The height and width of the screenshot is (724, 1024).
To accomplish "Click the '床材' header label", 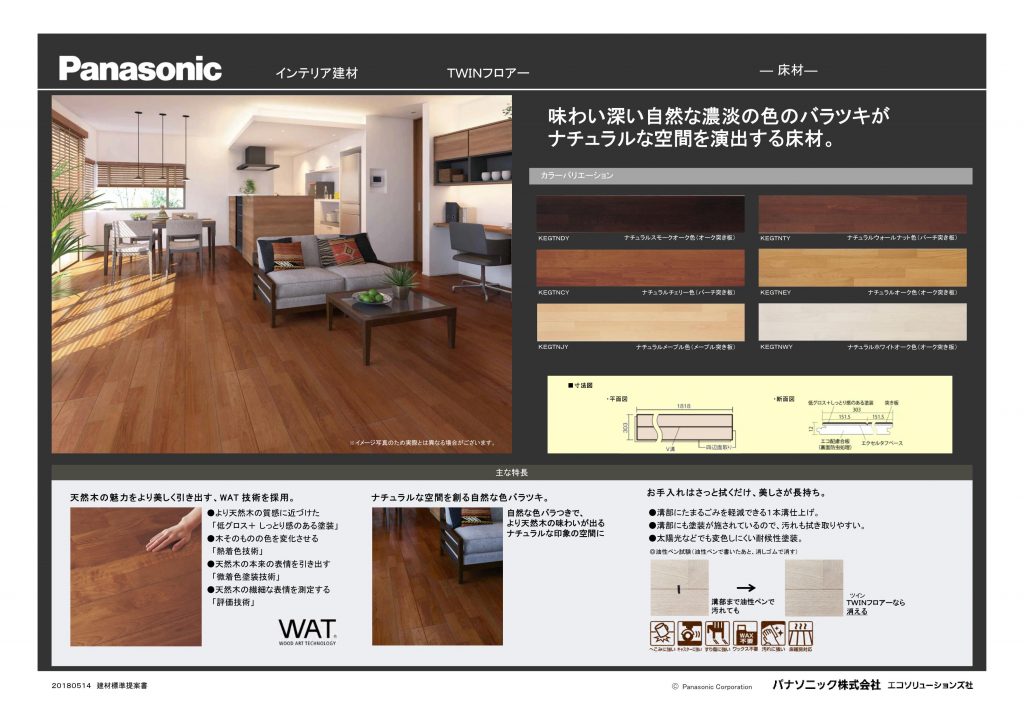I will (x=789, y=70).
